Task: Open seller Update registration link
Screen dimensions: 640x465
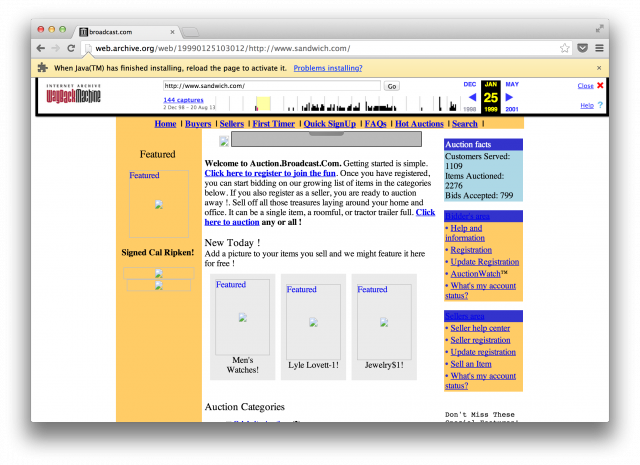Action: (483, 352)
